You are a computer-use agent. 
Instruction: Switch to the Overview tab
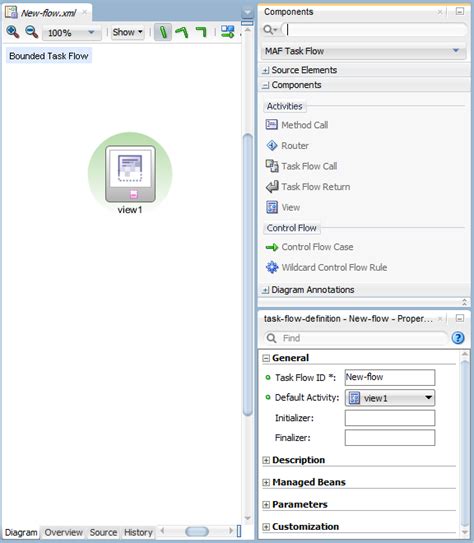(63, 532)
